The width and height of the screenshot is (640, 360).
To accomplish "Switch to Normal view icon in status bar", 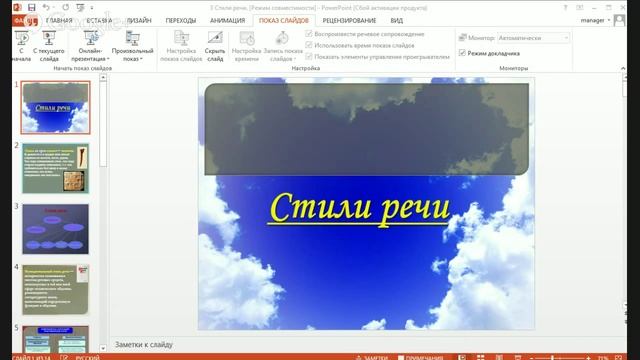I will point(462,358).
